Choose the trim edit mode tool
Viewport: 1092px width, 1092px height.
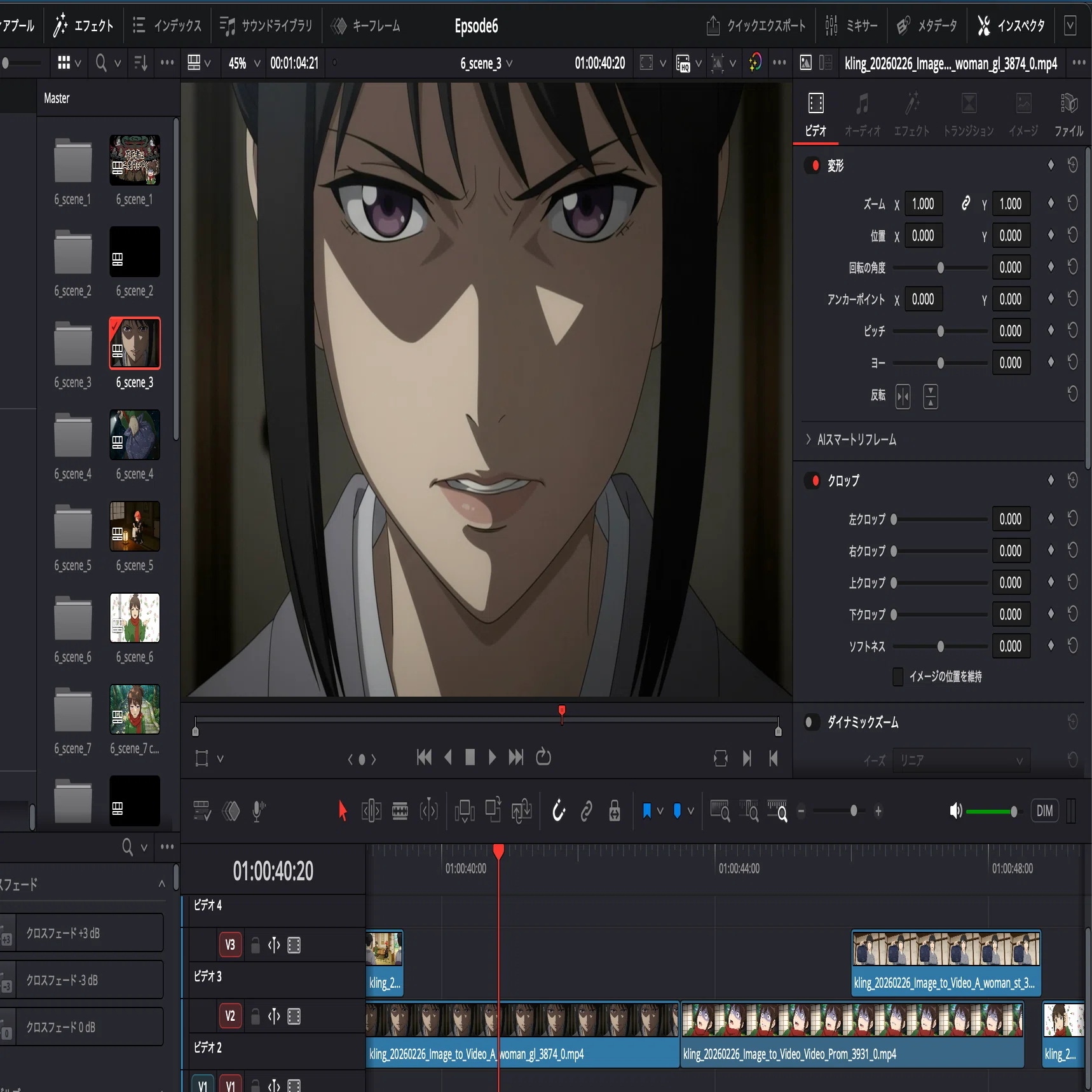click(x=371, y=811)
